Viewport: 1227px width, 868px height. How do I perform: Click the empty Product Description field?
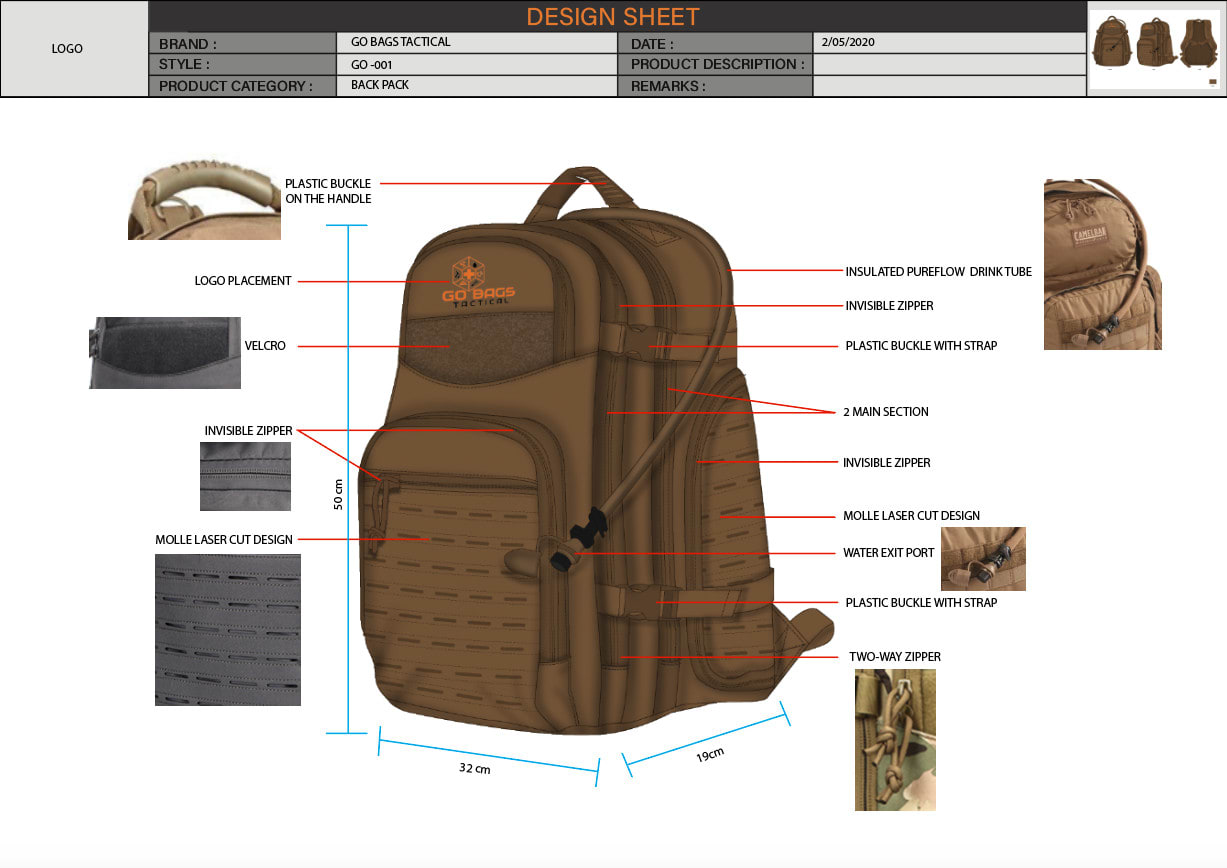pyautogui.click(x=949, y=64)
